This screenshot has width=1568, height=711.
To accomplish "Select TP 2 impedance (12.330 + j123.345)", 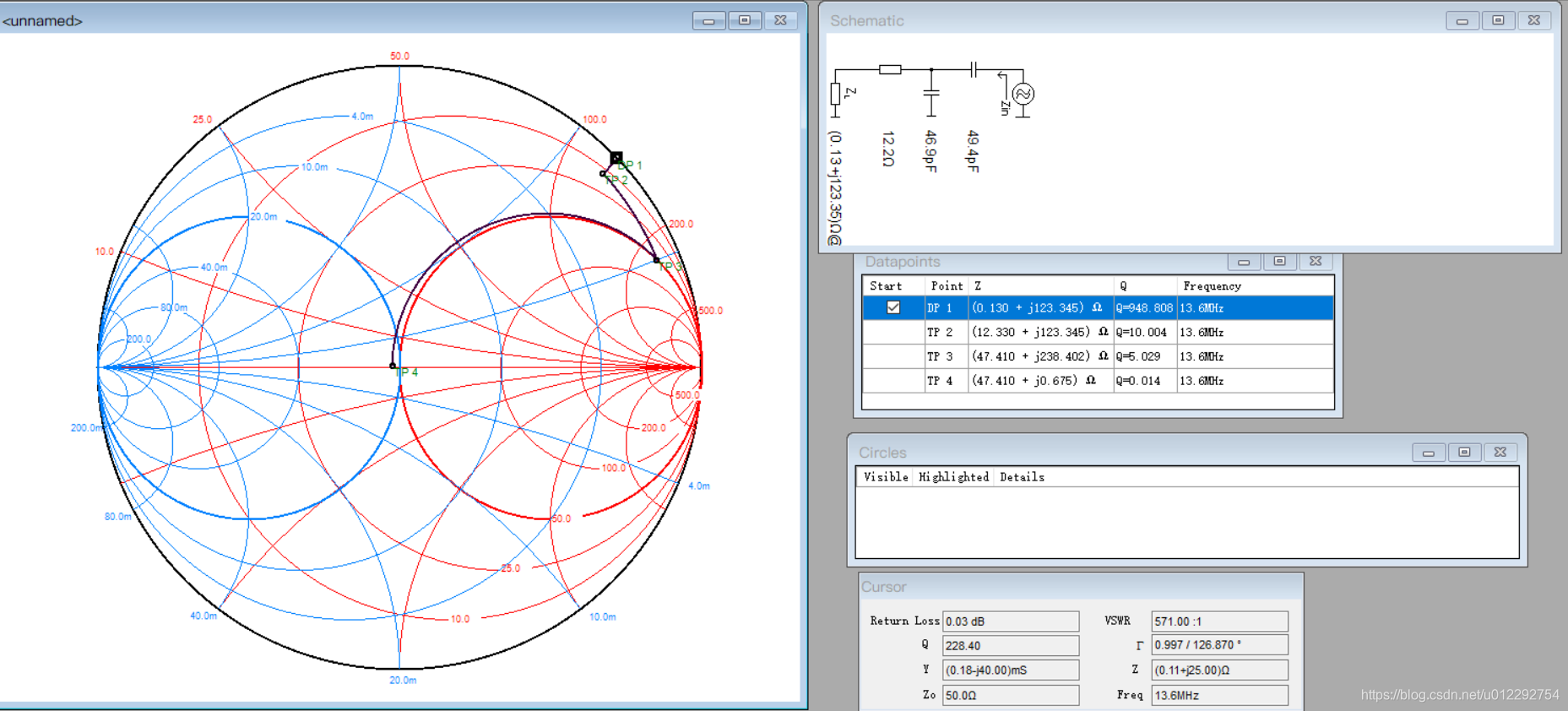I will coord(1040,333).
